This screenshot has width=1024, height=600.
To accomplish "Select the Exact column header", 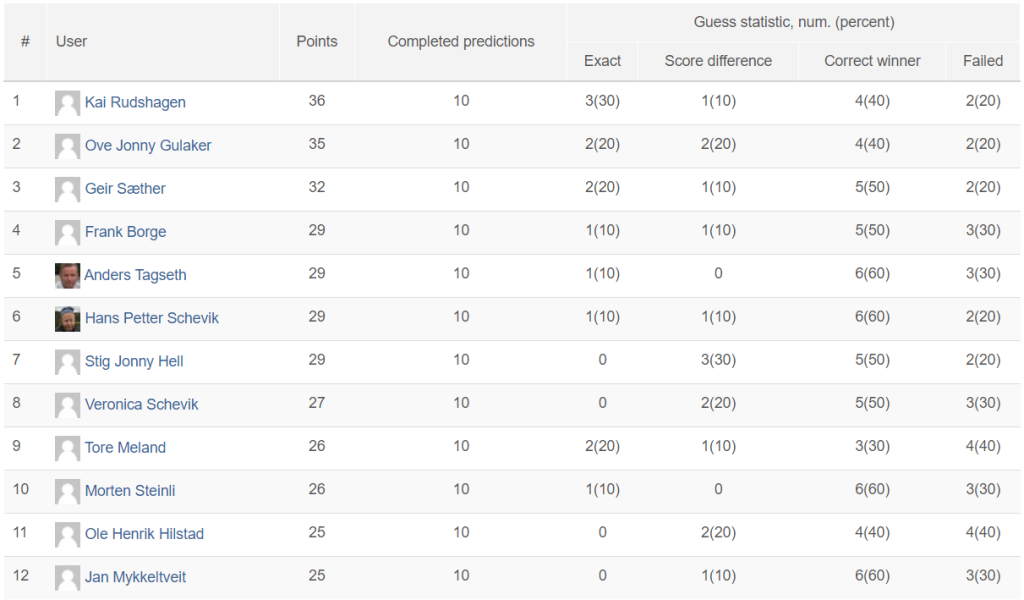I will tap(602, 61).
